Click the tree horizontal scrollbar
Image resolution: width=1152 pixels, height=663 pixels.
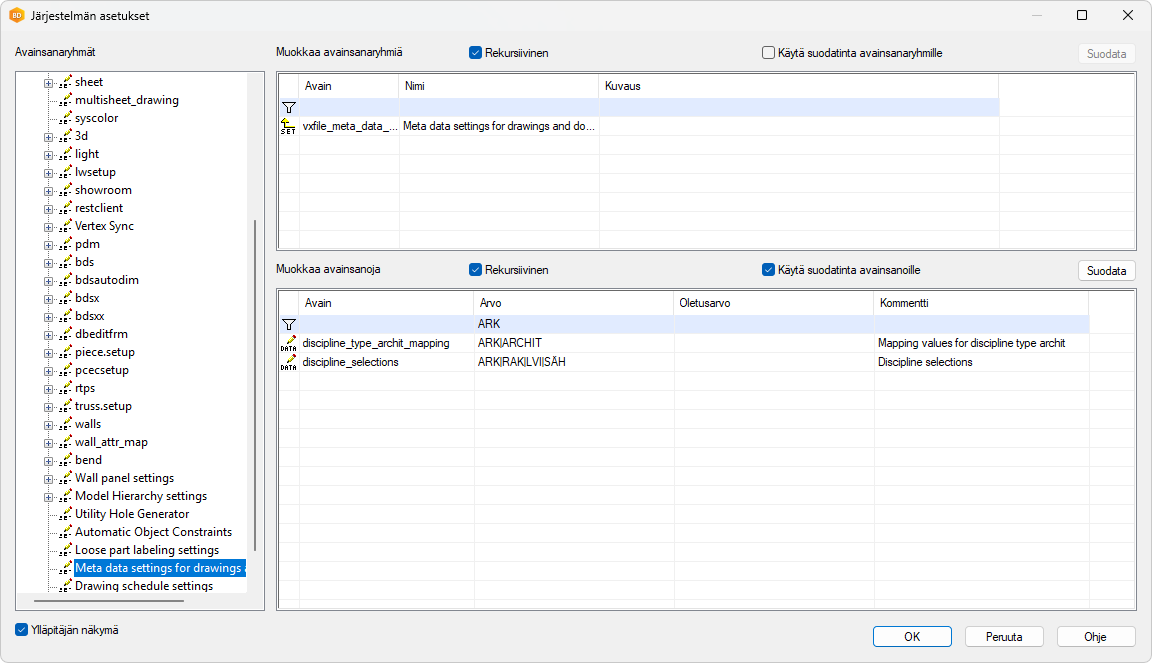coord(109,601)
